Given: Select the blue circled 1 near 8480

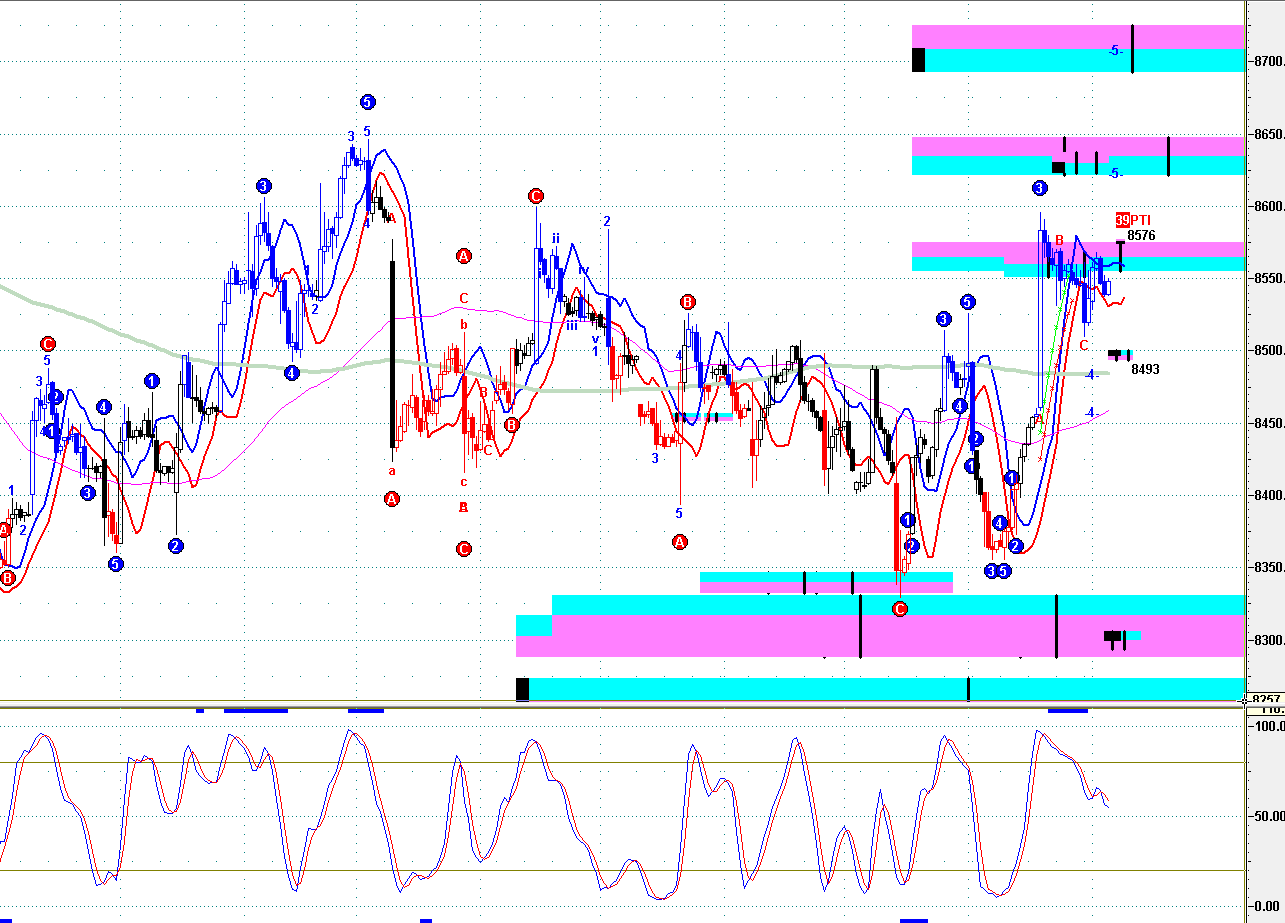Looking at the screenshot, I should 151,381.
